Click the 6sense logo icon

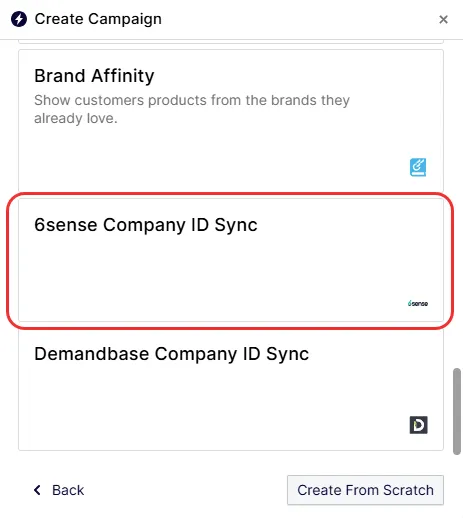click(x=418, y=303)
